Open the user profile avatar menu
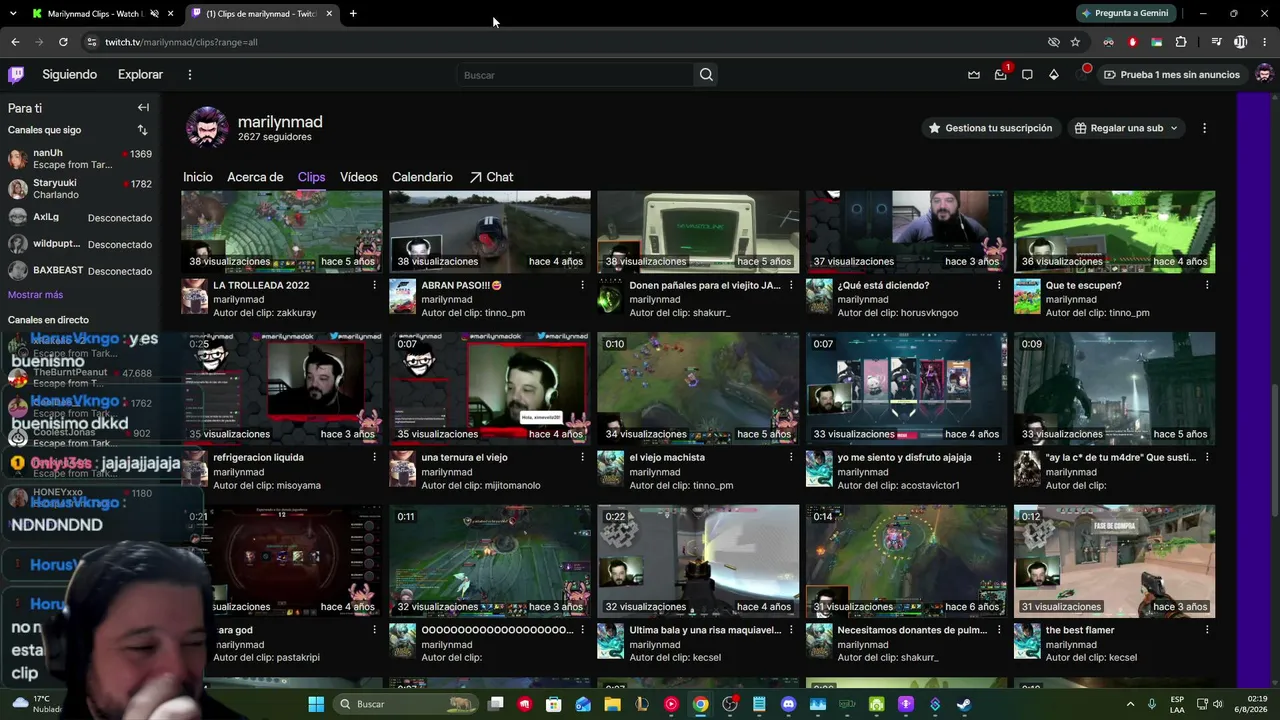The width and height of the screenshot is (1280, 720). 1264,75
